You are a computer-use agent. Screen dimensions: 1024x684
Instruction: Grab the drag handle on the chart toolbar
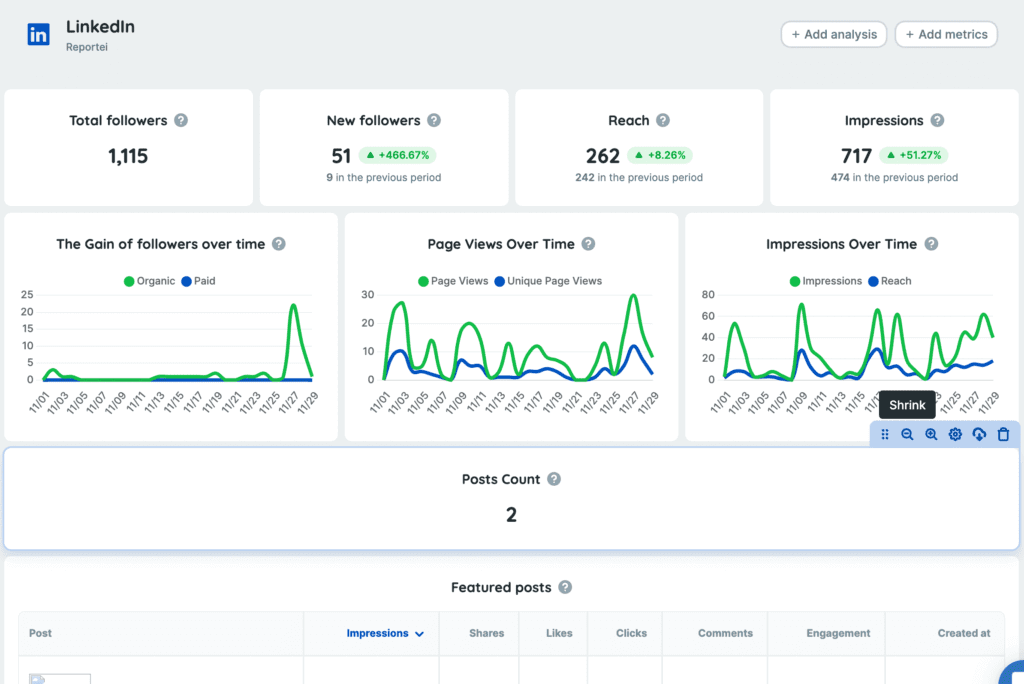pos(885,434)
